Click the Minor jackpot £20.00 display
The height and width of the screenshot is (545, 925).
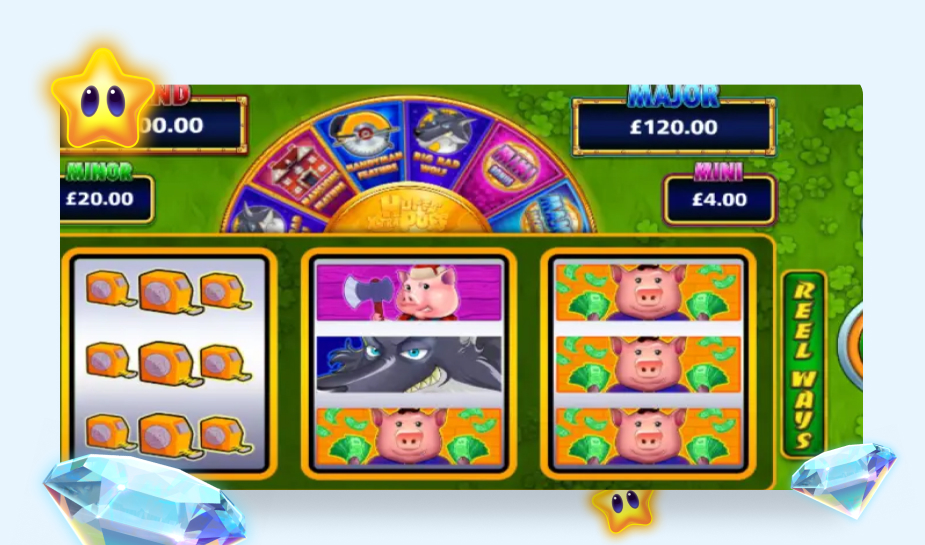tap(105, 198)
